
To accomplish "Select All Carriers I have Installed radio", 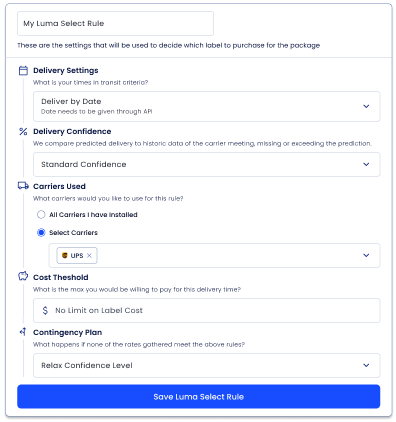I will tap(41, 214).
